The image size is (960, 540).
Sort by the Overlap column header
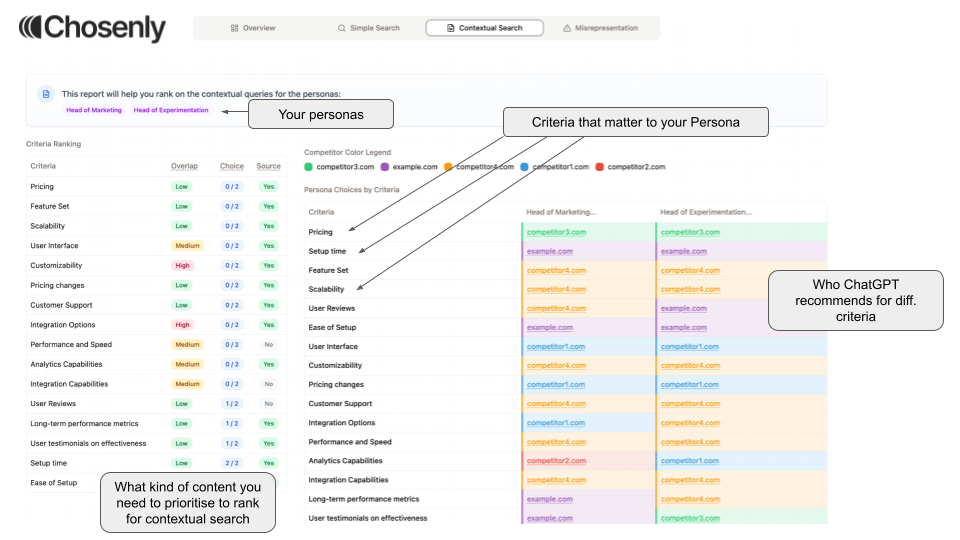tap(184, 166)
